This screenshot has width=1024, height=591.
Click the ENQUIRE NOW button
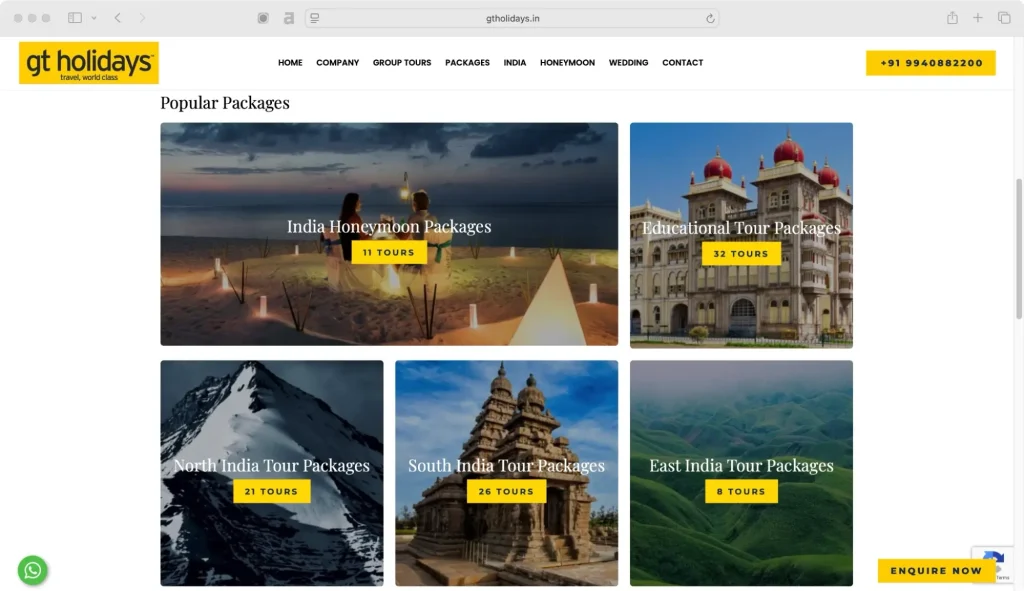pos(936,571)
